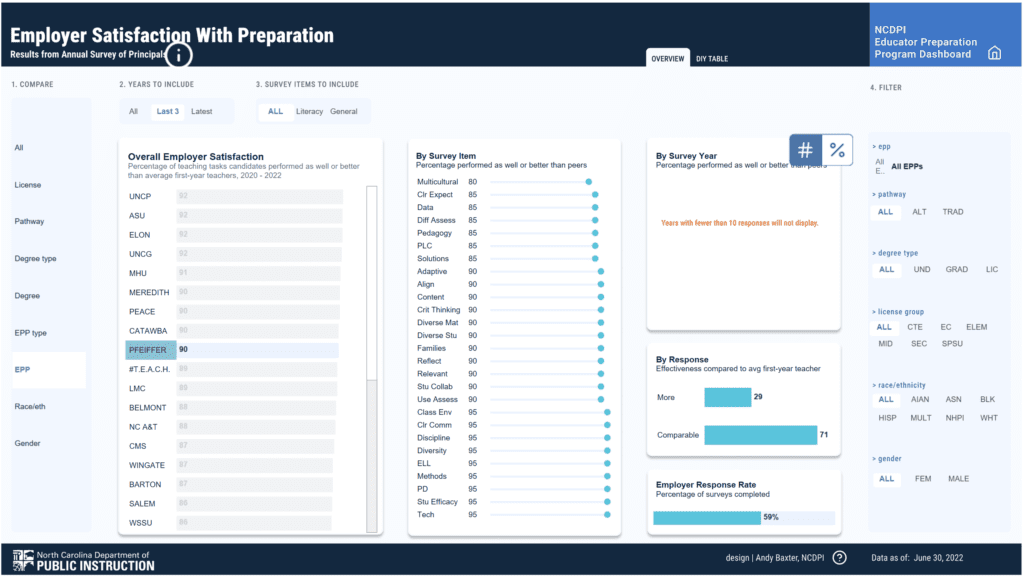
Task: Filter pathway to ALT
Action: [920, 212]
